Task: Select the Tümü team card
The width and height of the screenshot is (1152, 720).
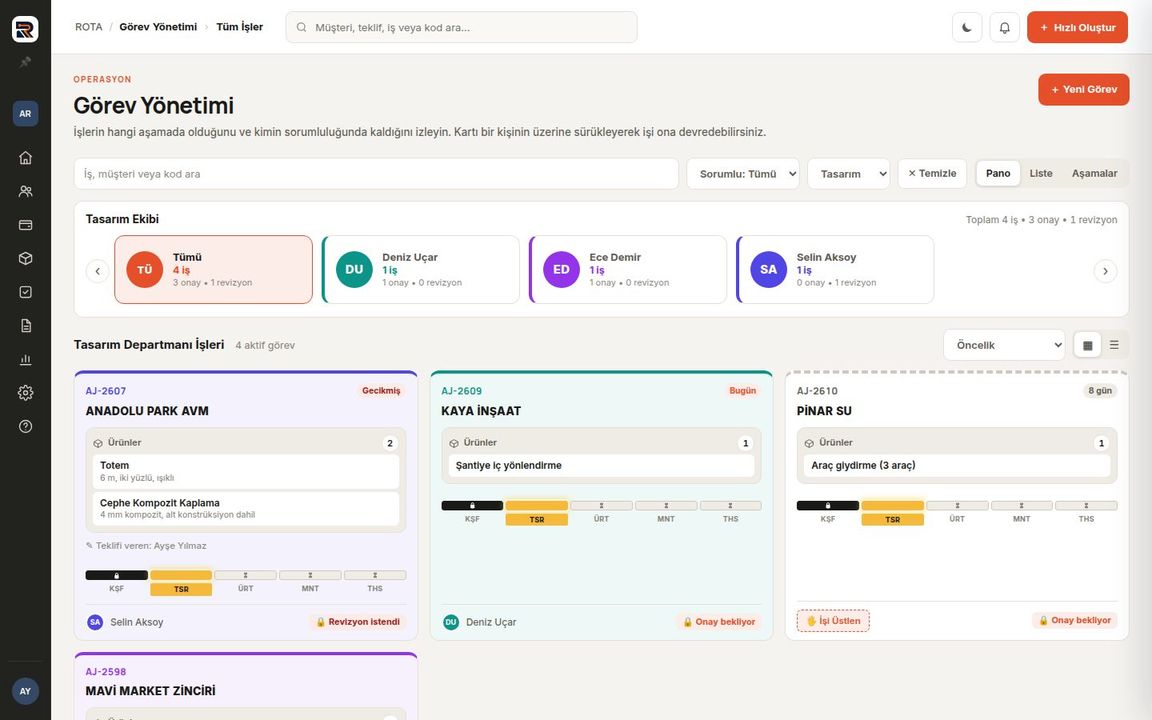Action: pyautogui.click(x=213, y=270)
